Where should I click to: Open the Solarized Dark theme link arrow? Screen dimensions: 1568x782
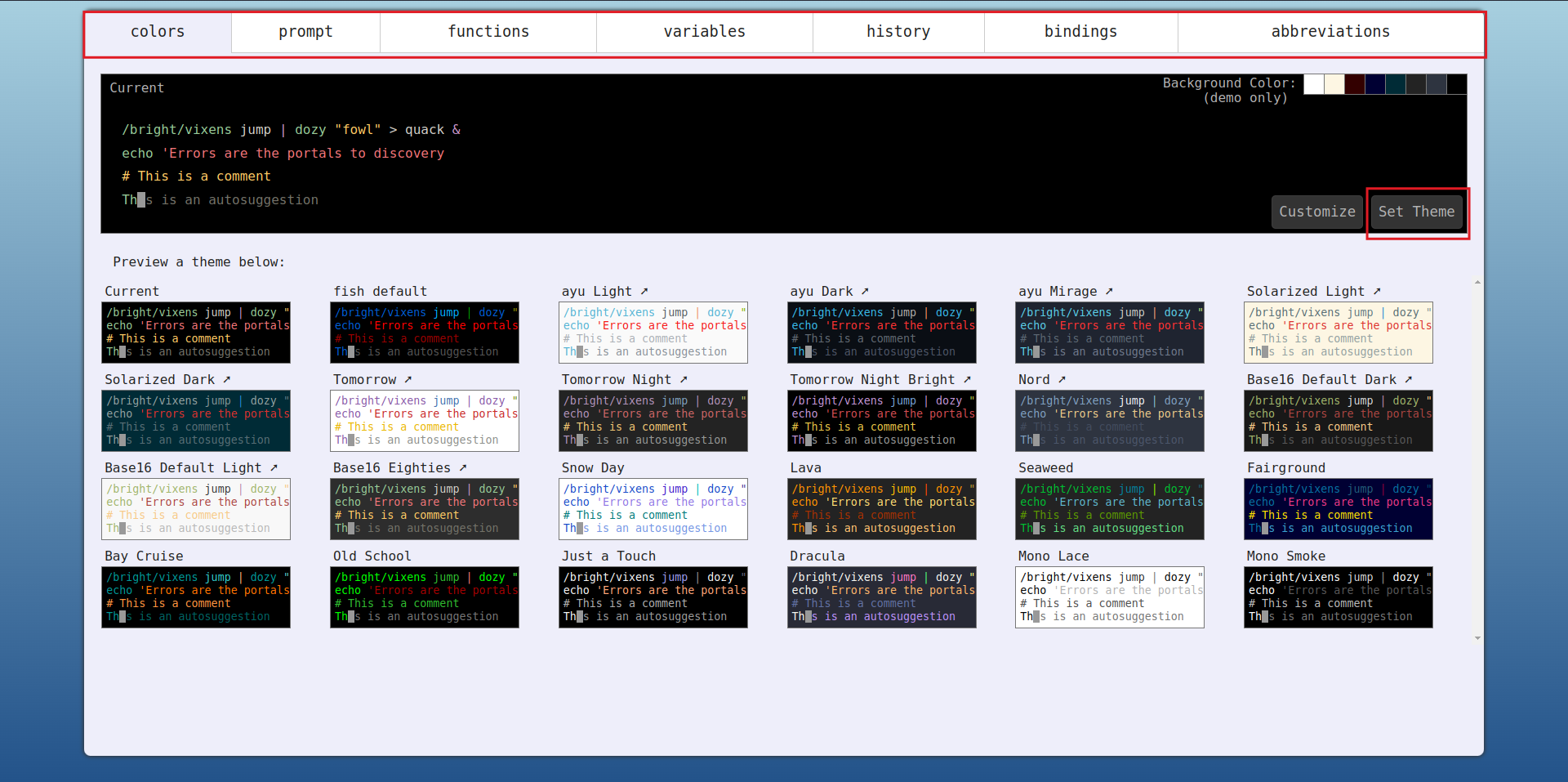click(x=227, y=379)
